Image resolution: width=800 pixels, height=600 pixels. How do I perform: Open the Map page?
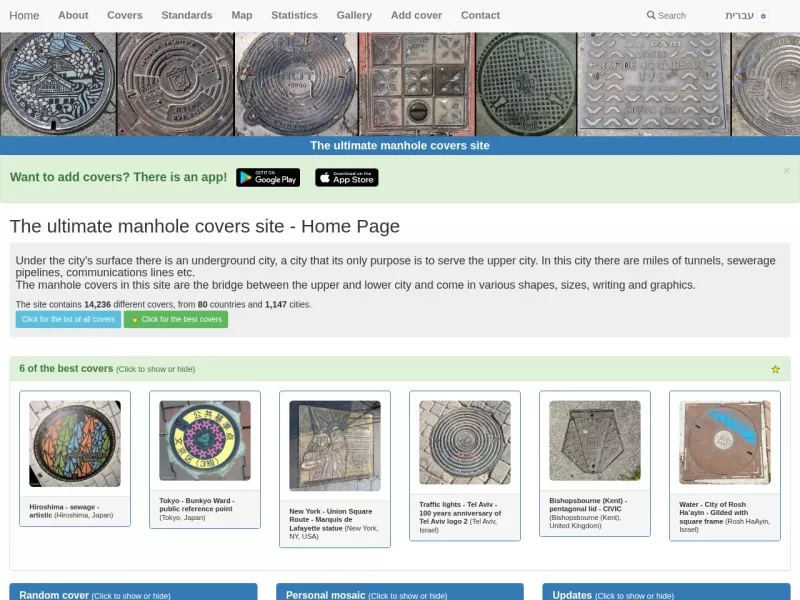pyautogui.click(x=242, y=15)
